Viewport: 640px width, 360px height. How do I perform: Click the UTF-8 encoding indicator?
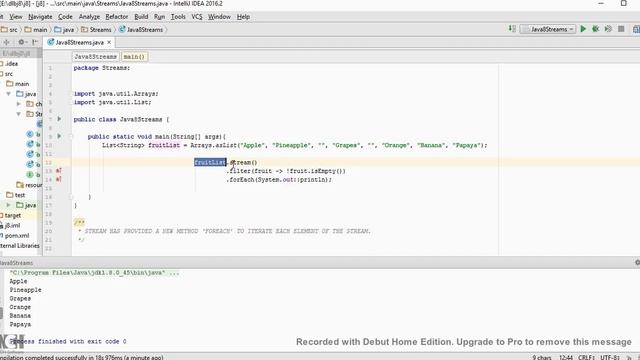(610, 357)
